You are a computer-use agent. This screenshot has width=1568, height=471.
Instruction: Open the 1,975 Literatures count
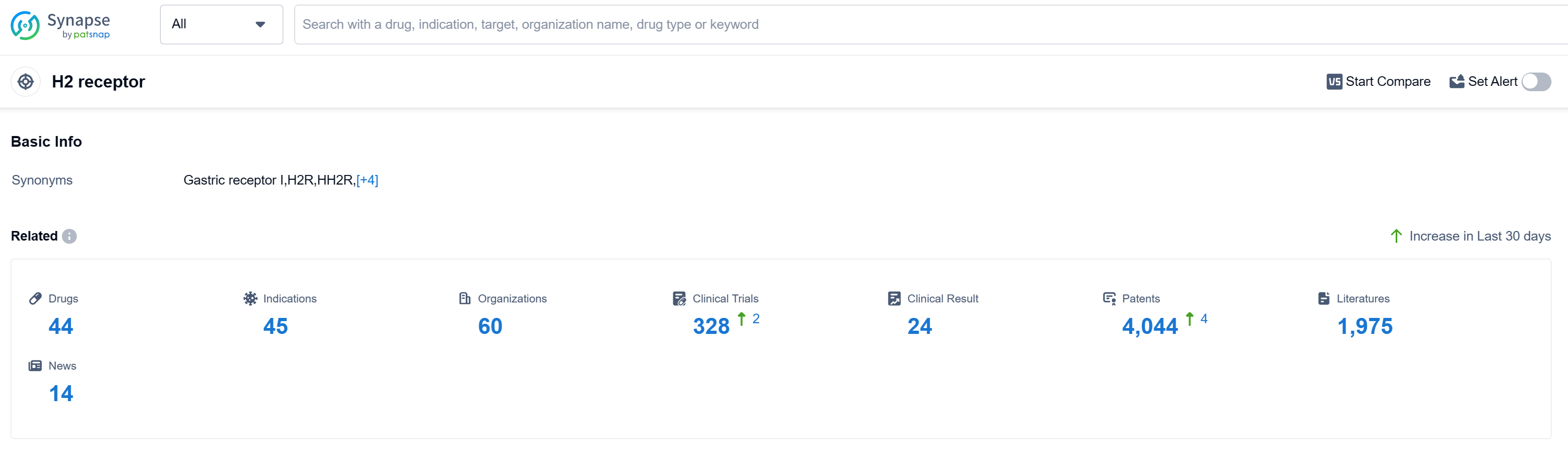[x=1364, y=326]
